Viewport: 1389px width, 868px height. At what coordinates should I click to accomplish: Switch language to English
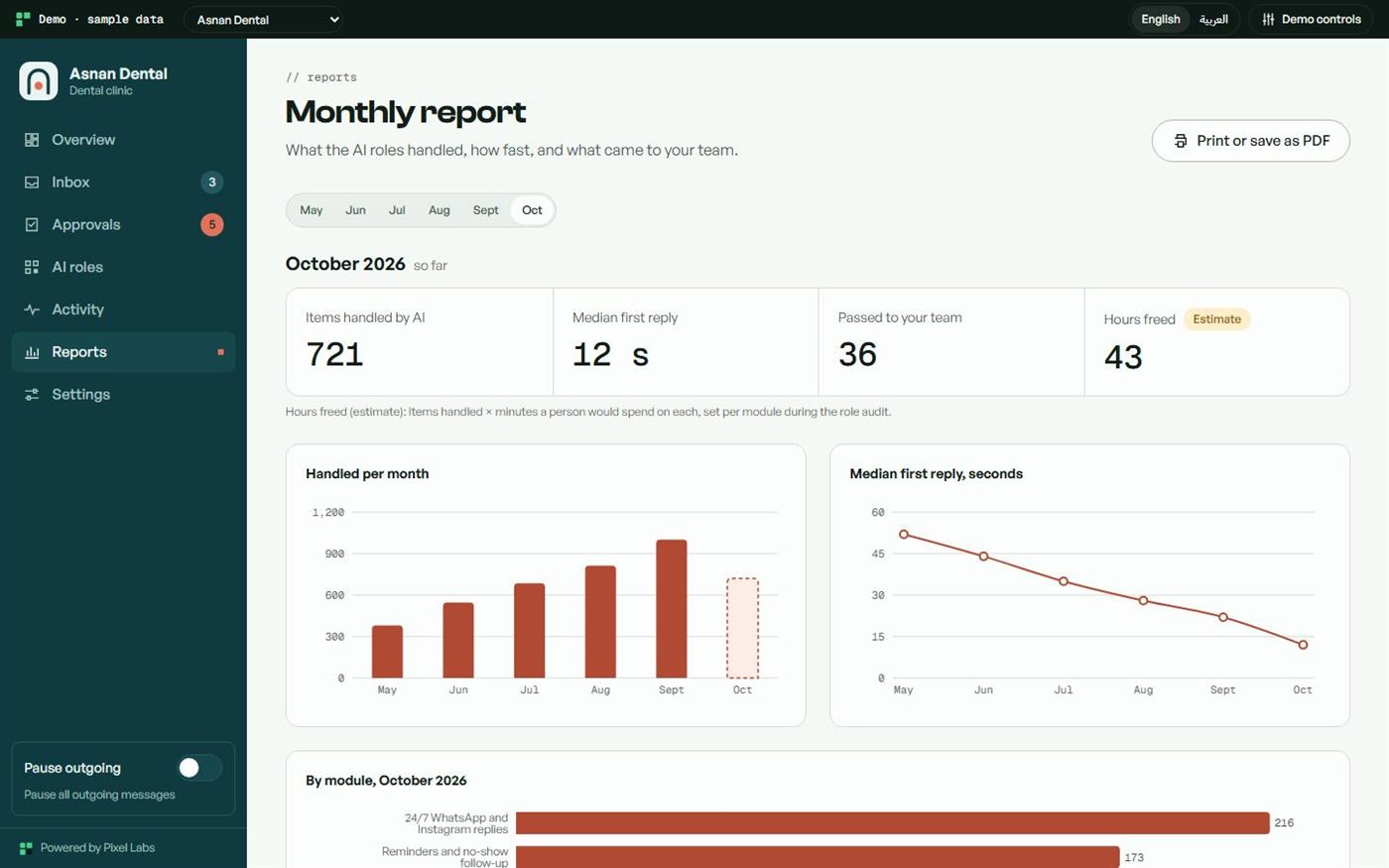pos(1161,20)
